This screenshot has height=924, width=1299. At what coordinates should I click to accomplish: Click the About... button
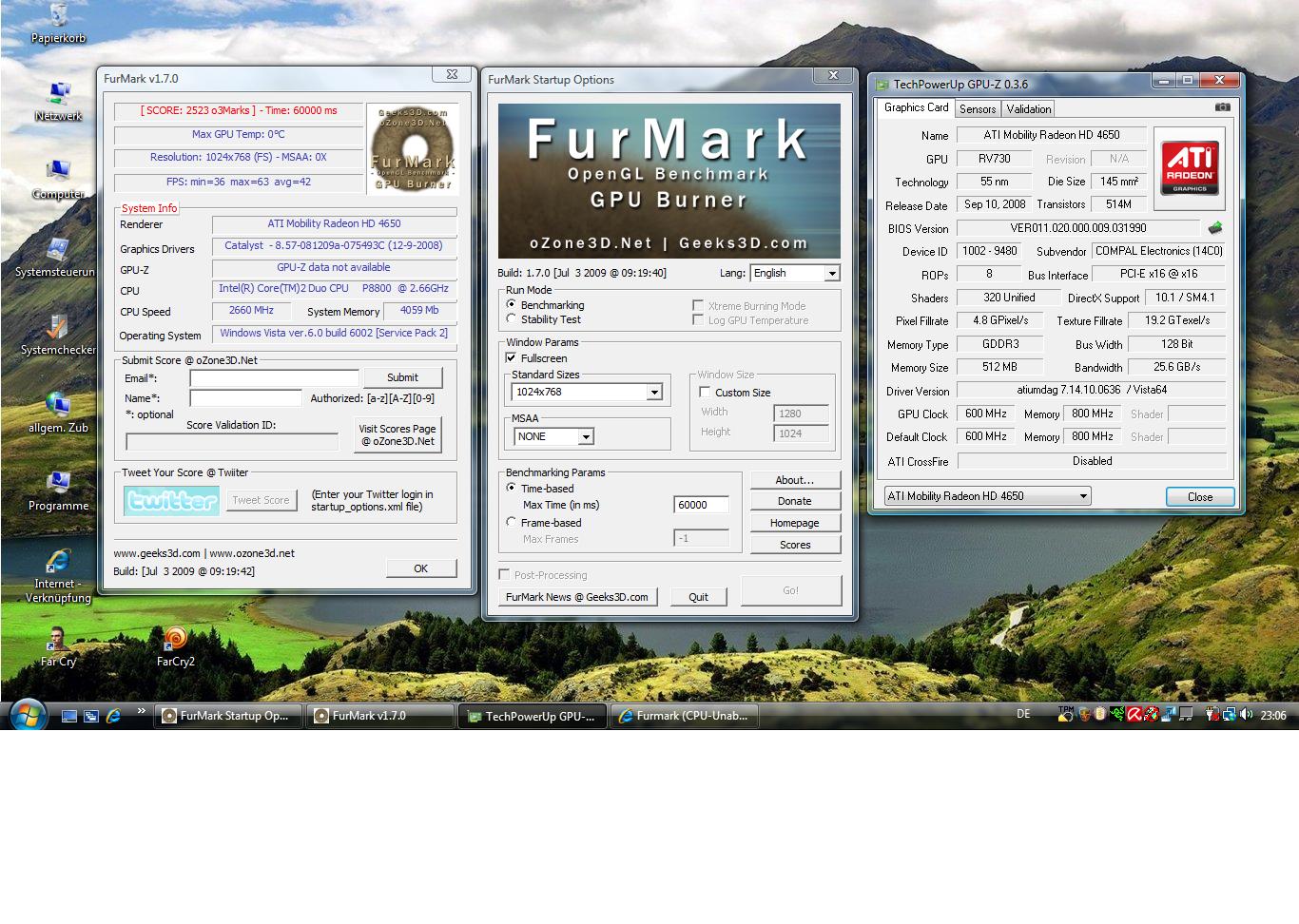(x=795, y=480)
